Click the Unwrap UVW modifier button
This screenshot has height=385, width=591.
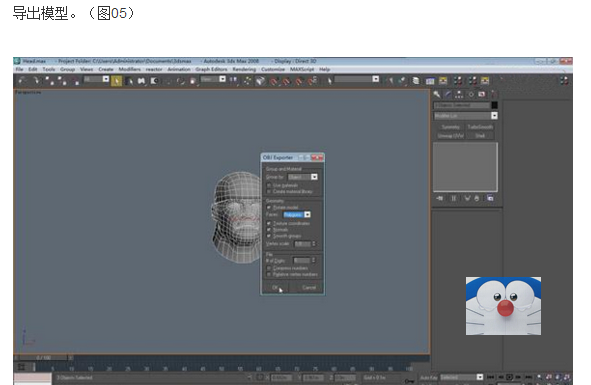pos(450,136)
